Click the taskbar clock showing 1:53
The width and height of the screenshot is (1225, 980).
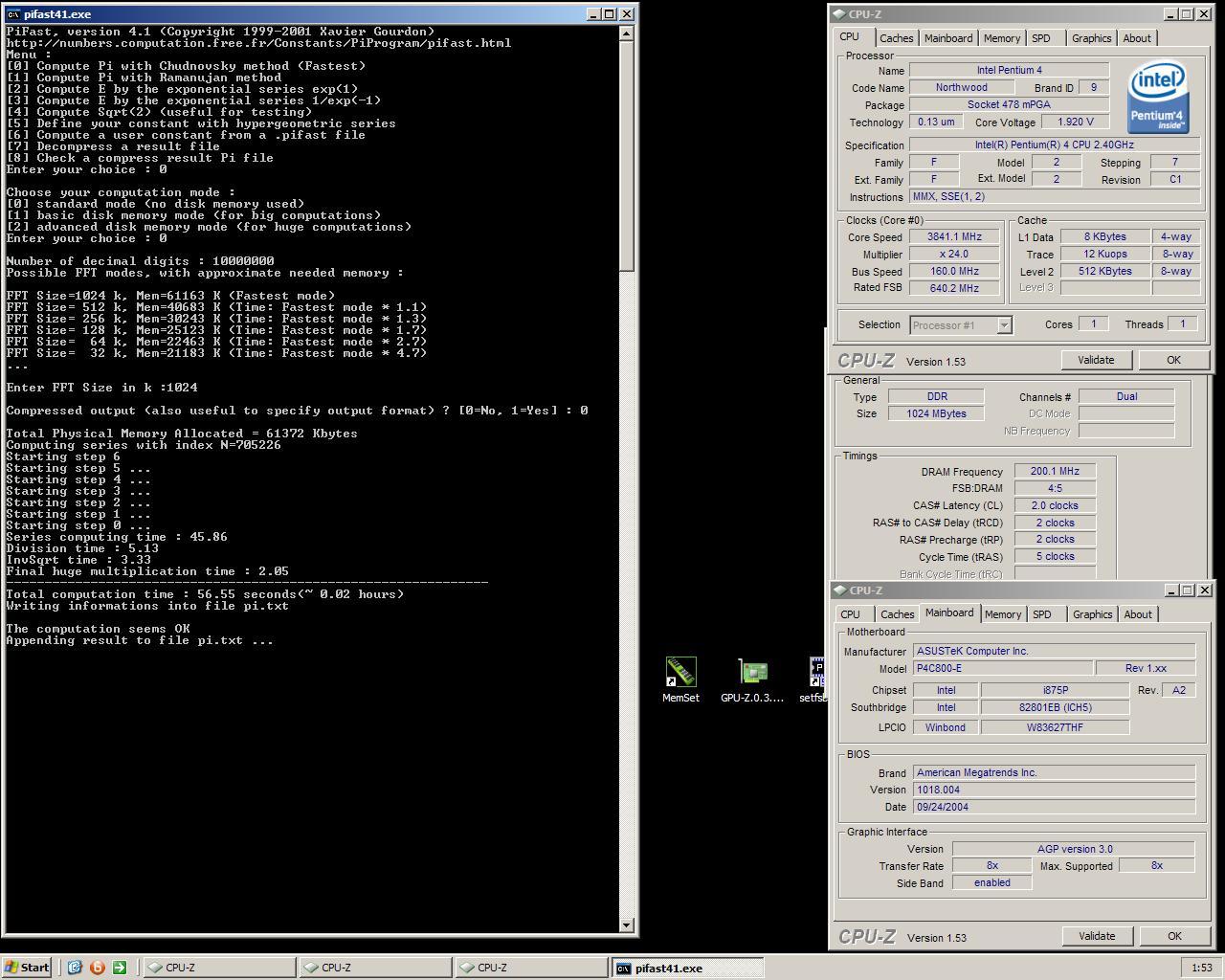coord(1202,968)
